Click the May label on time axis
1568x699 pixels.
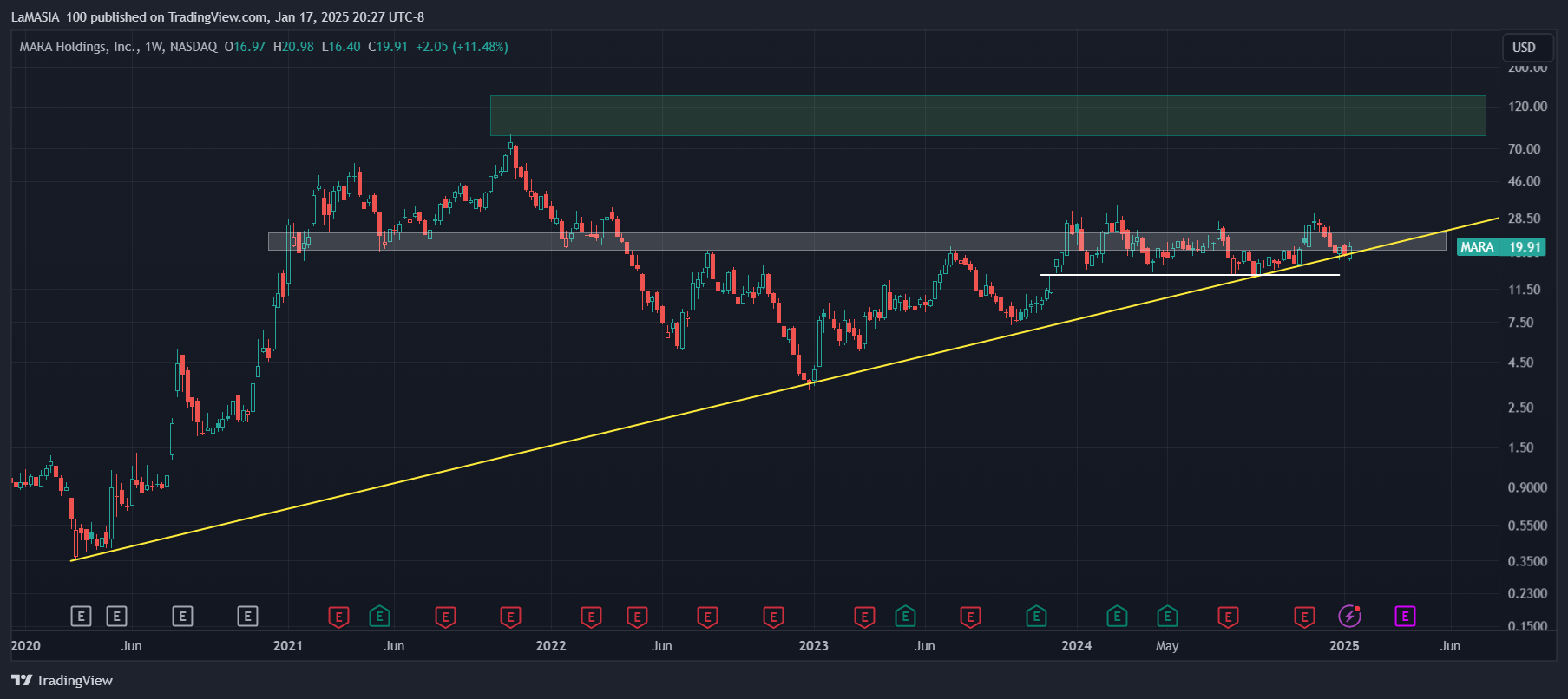point(1167,645)
